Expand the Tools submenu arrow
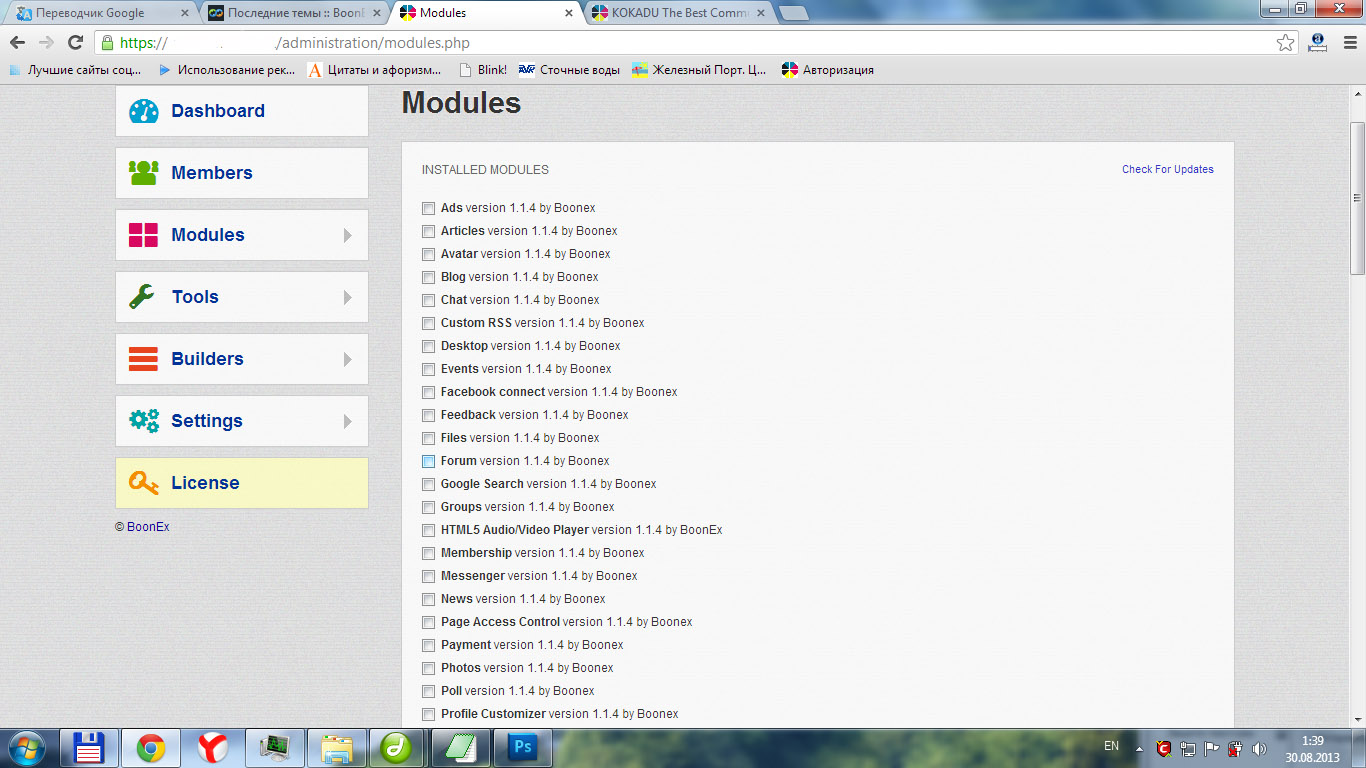Viewport: 1366px width, 768px height. point(348,297)
